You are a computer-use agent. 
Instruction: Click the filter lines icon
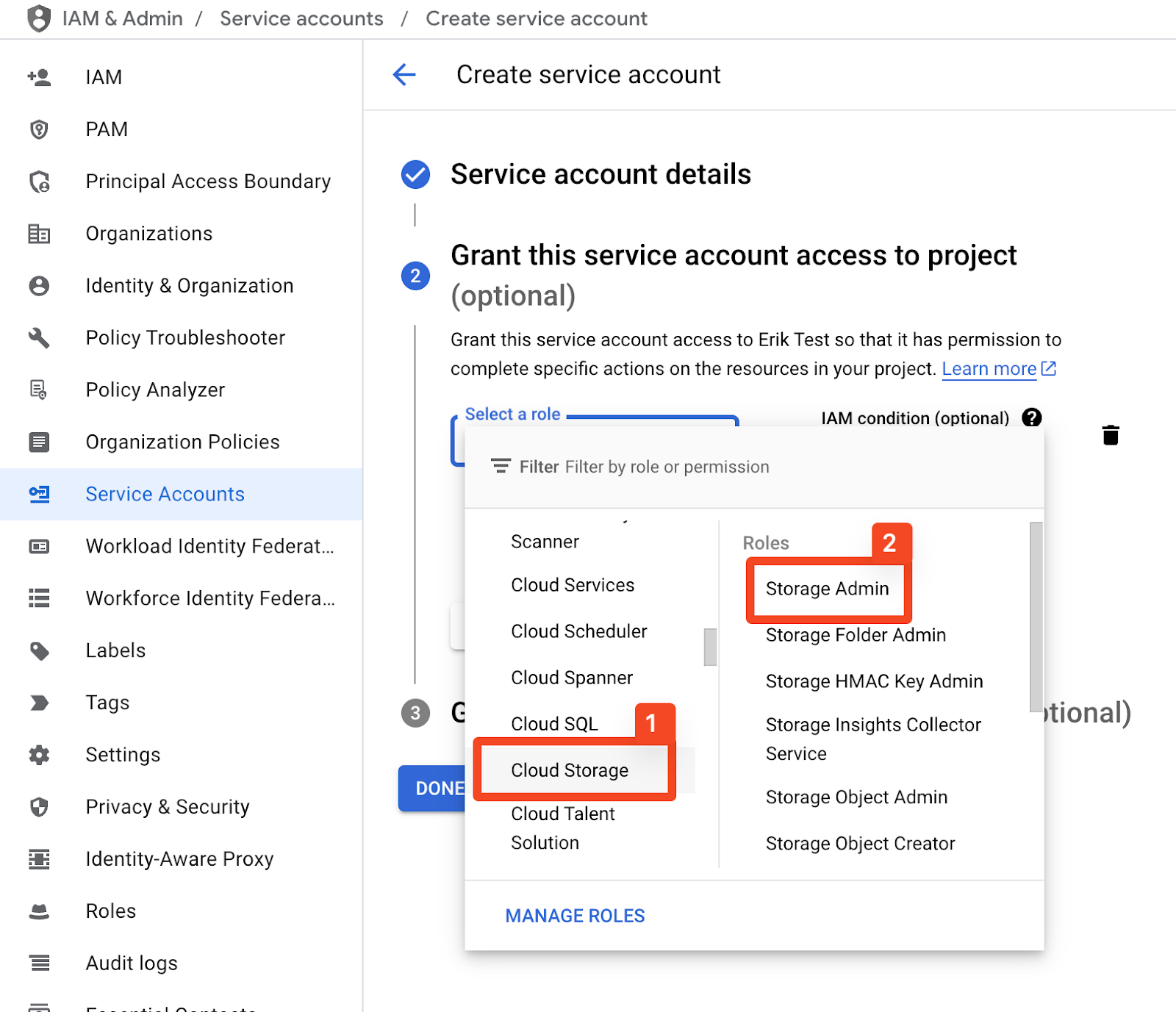coord(501,466)
